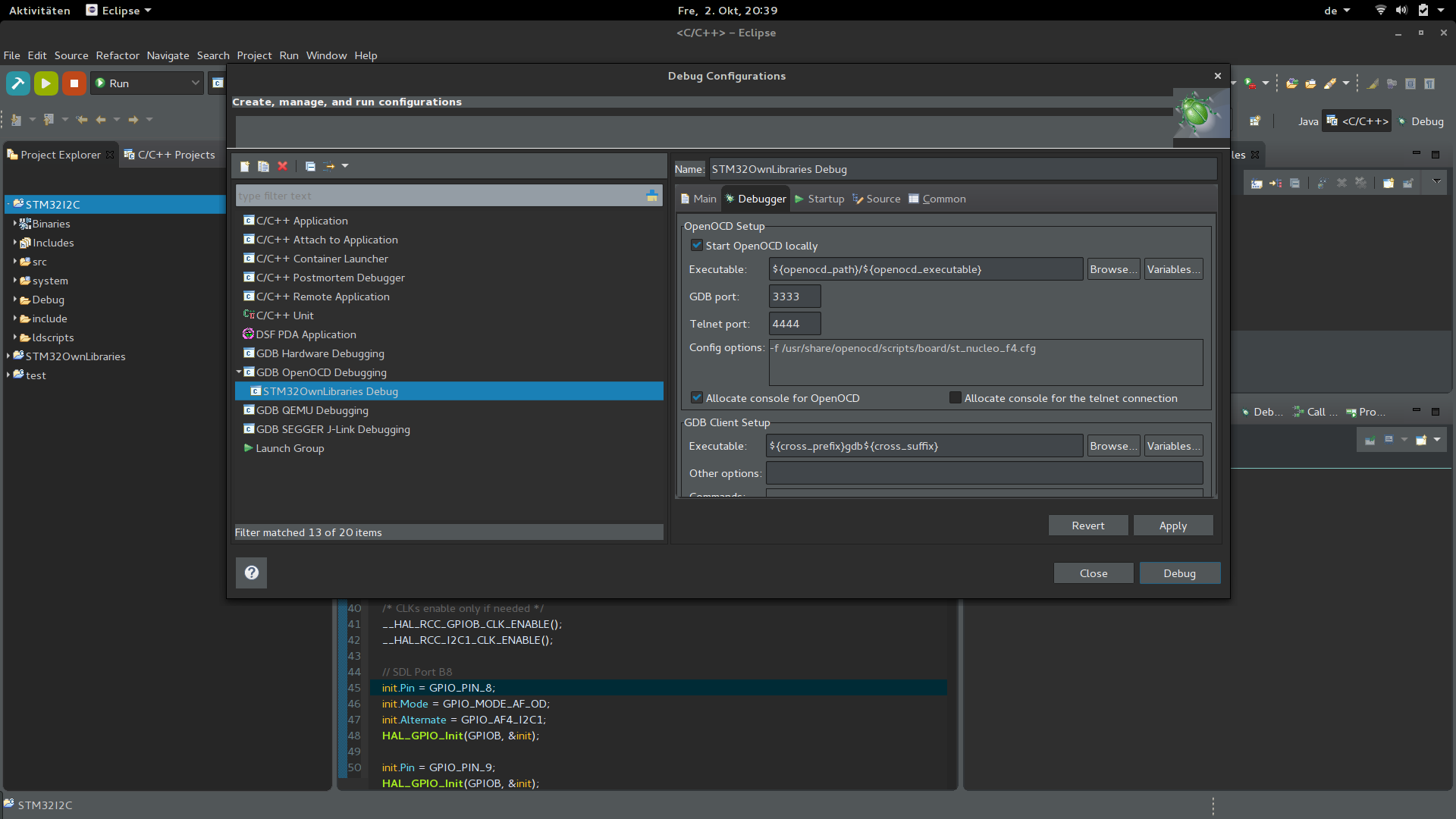Click the new launch configuration icon
The height and width of the screenshot is (819, 1456).
[x=244, y=166]
